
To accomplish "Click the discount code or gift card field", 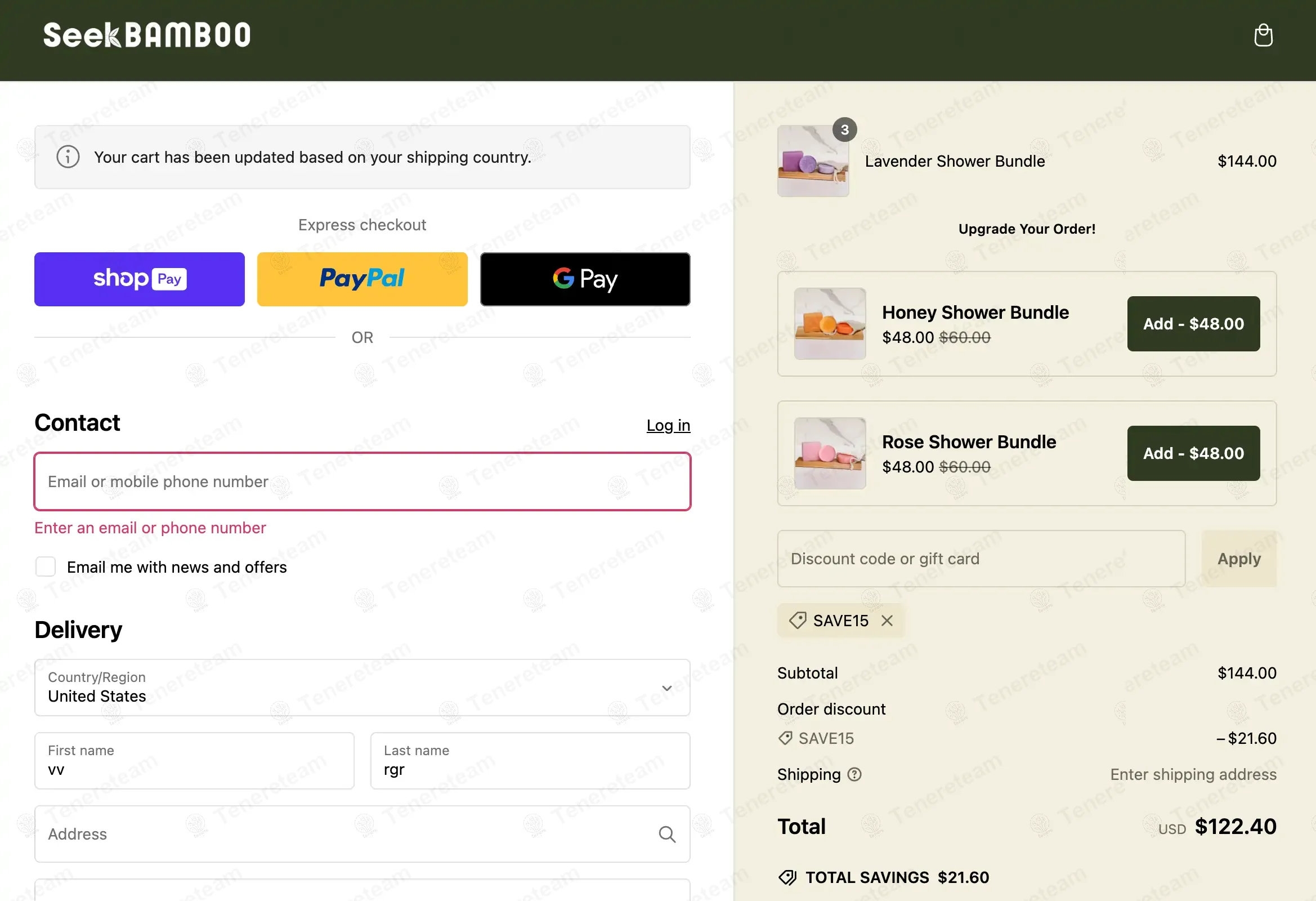I will [981, 559].
